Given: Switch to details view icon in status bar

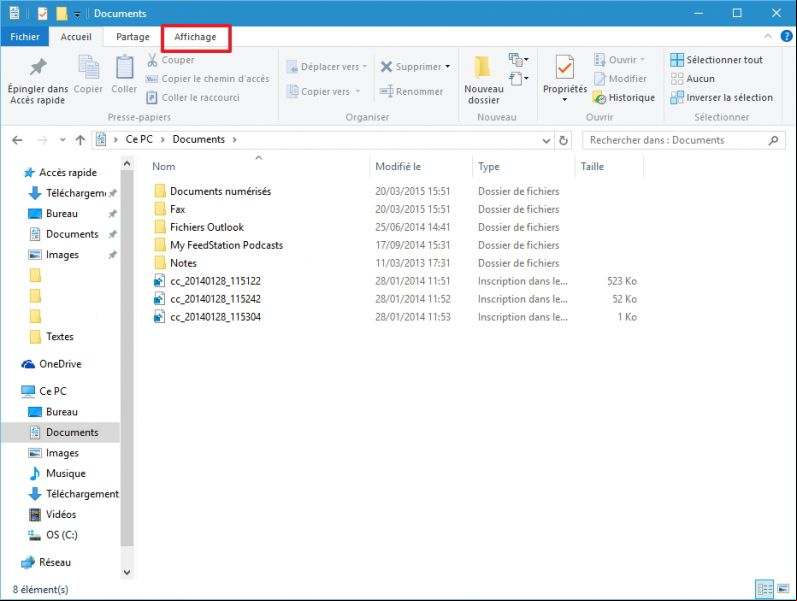Looking at the screenshot, I should pyautogui.click(x=764, y=589).
